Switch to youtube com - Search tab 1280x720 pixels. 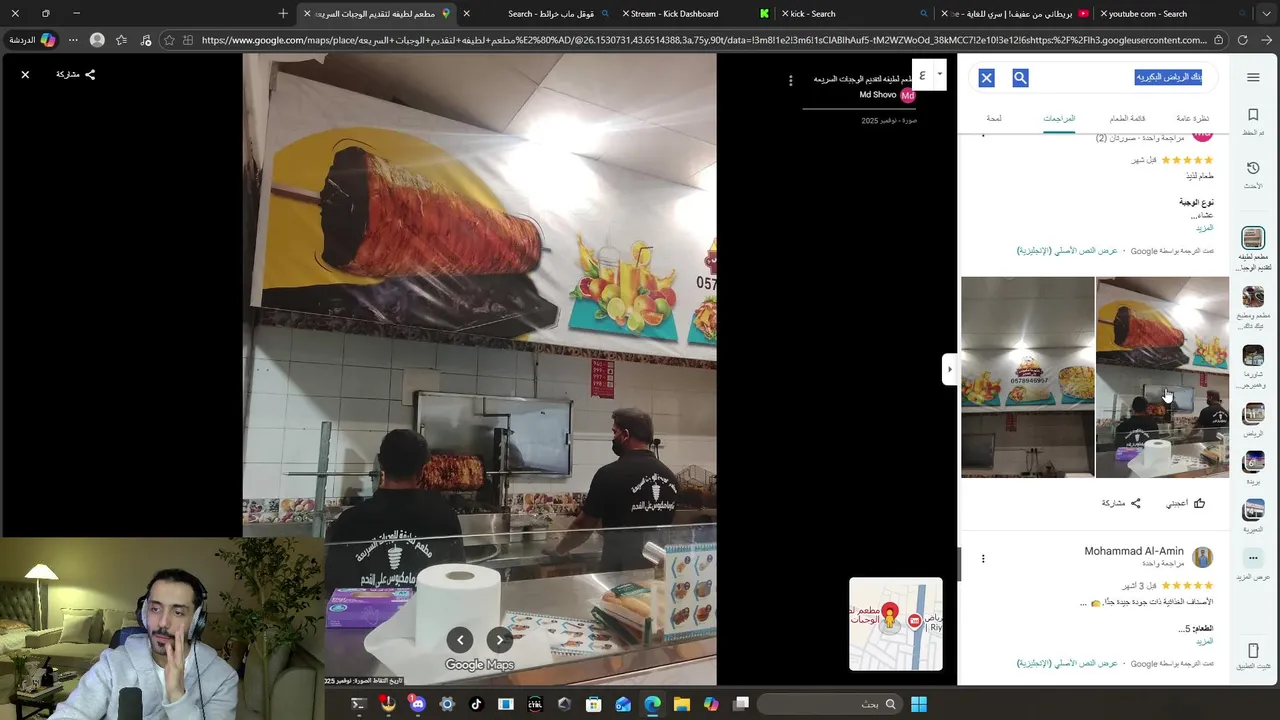1175,14
